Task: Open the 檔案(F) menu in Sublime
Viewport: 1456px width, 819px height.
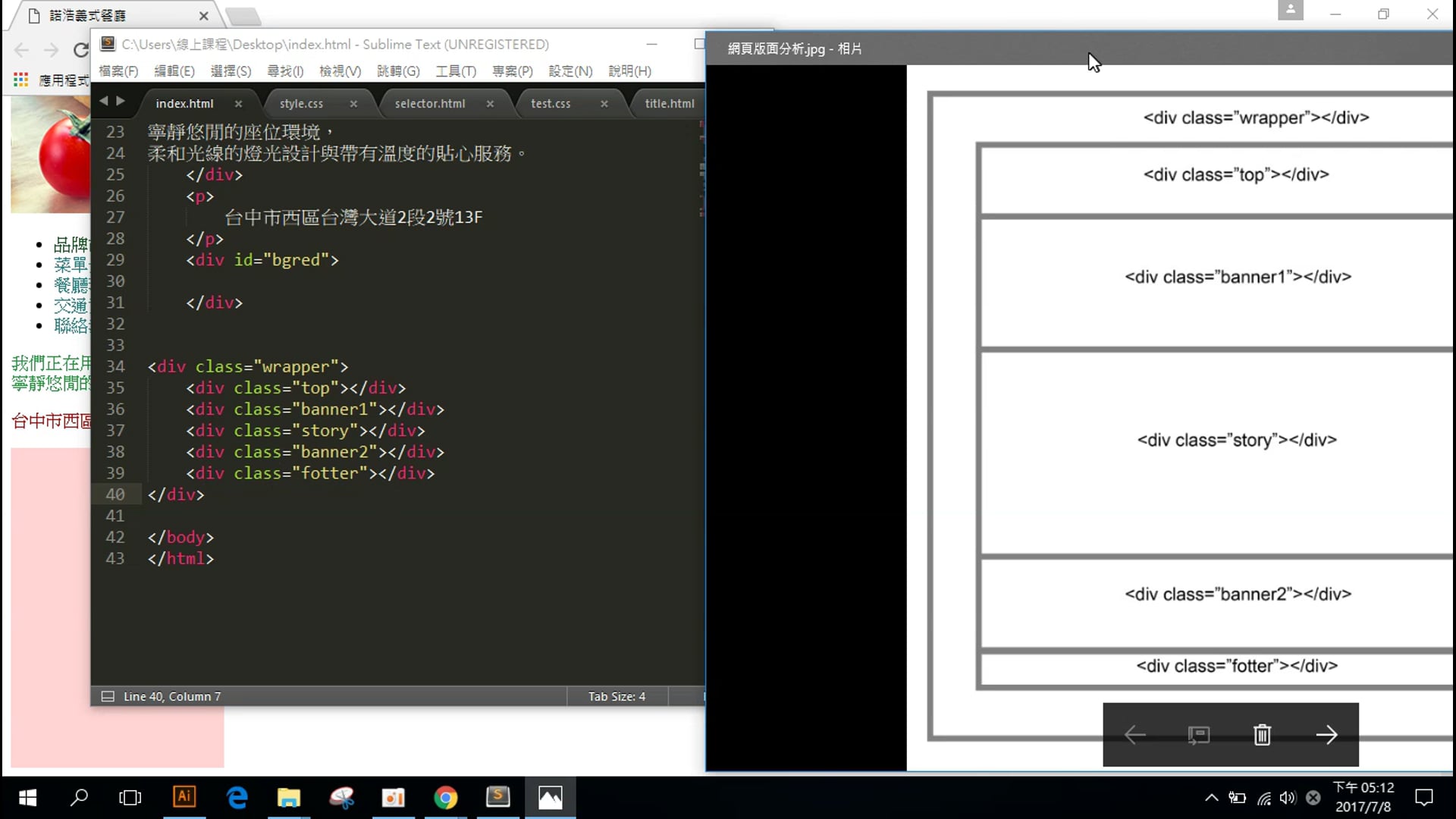Action: tap(118, 71)
